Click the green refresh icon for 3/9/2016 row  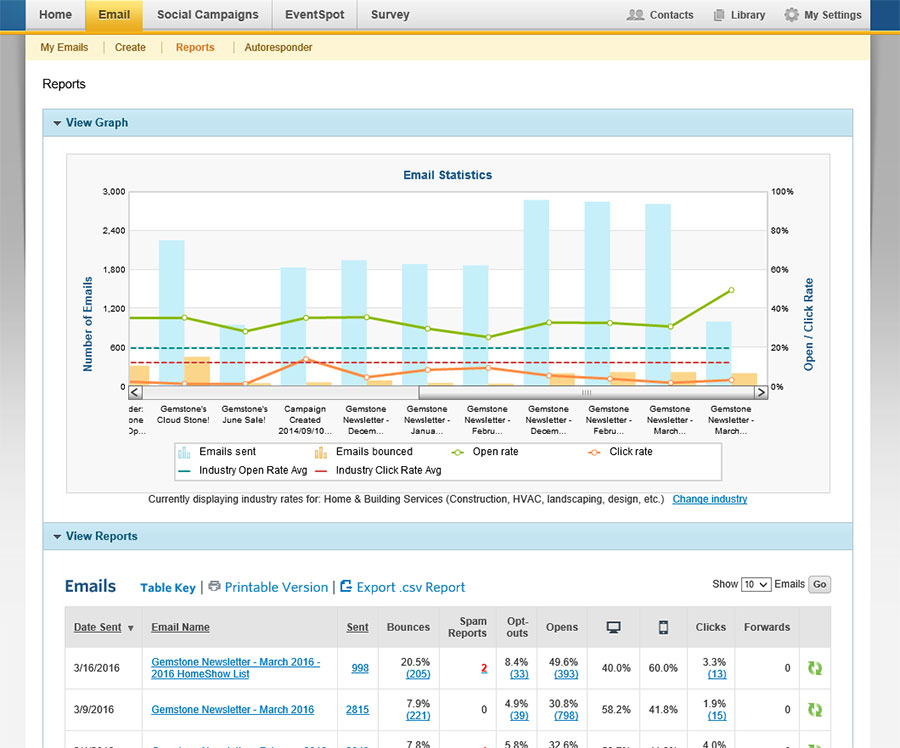click(815, 710)
